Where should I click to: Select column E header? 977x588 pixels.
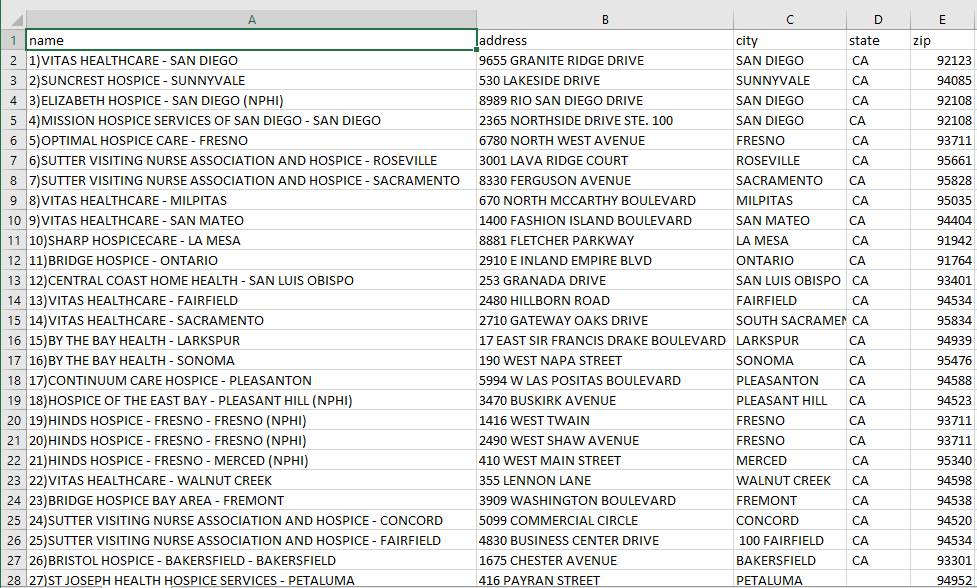pyautogui.click(x=943, y=20)
